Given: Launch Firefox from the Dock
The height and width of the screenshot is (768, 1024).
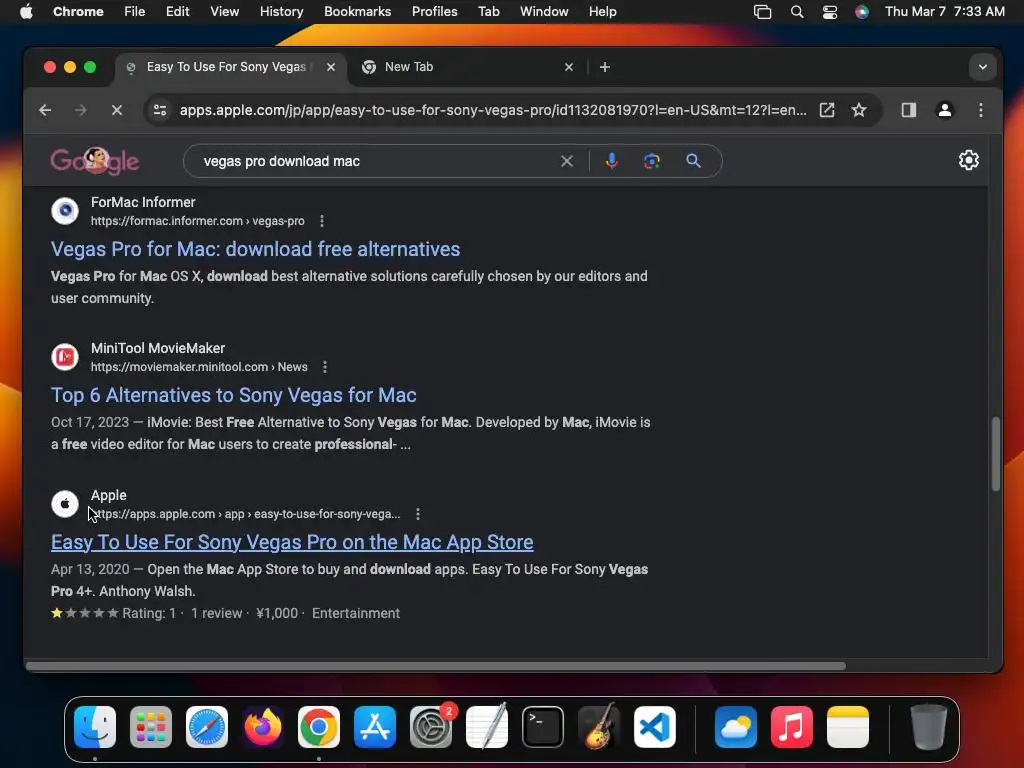Looking at the screenshot, I should point(263,727).
